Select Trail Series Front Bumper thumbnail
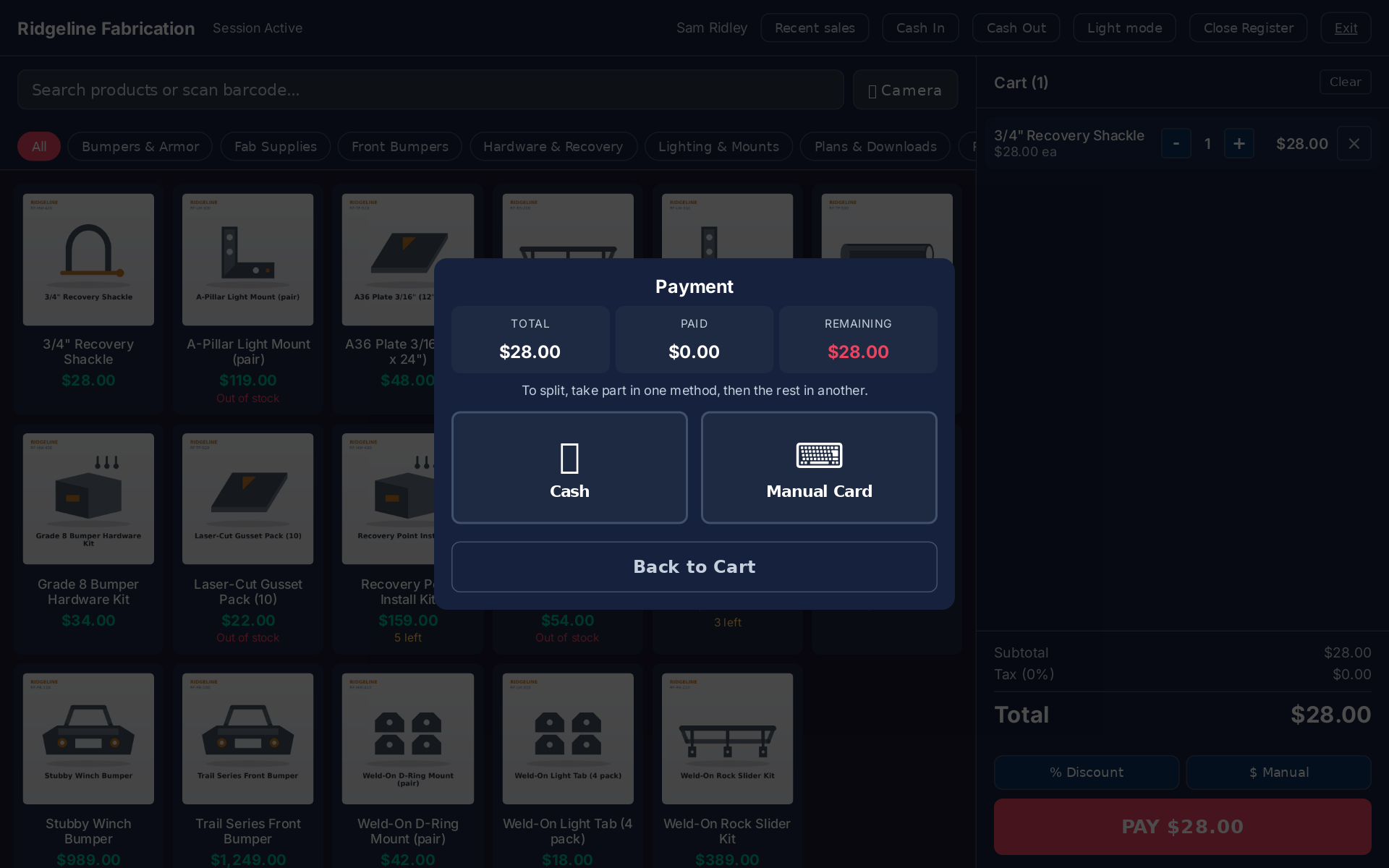The height and width of the screenshot is (868, 1389). click(x=248, y=739)
